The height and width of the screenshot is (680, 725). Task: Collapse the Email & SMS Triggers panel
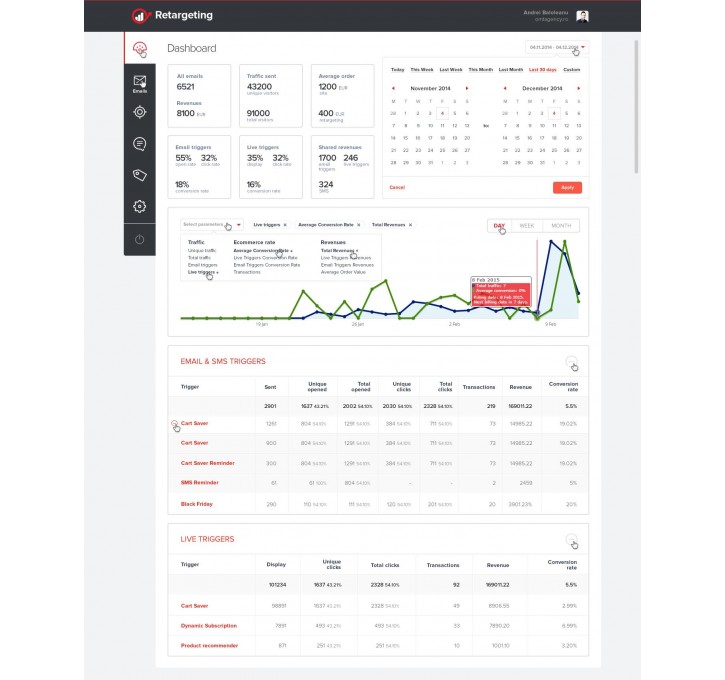pyautogui.click(x=571, y=361)
